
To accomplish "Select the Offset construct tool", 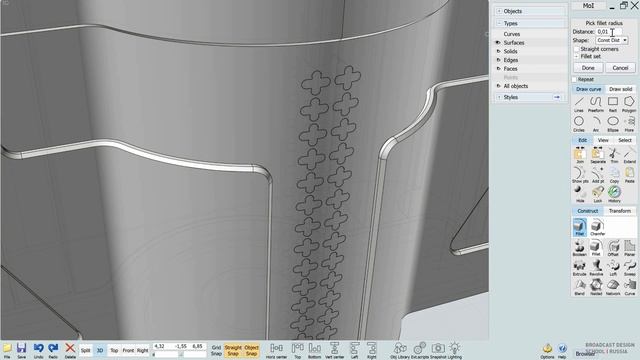I will pyautogui.click(x=613, y=248).
